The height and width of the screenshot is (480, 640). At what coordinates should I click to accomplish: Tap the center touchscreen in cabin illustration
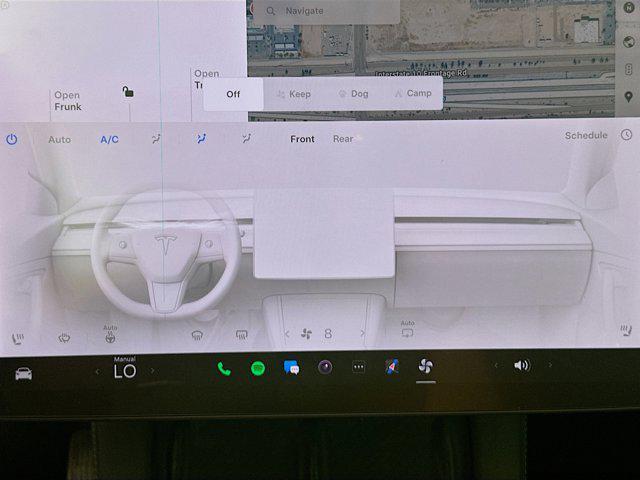click(x=324, y=233)
